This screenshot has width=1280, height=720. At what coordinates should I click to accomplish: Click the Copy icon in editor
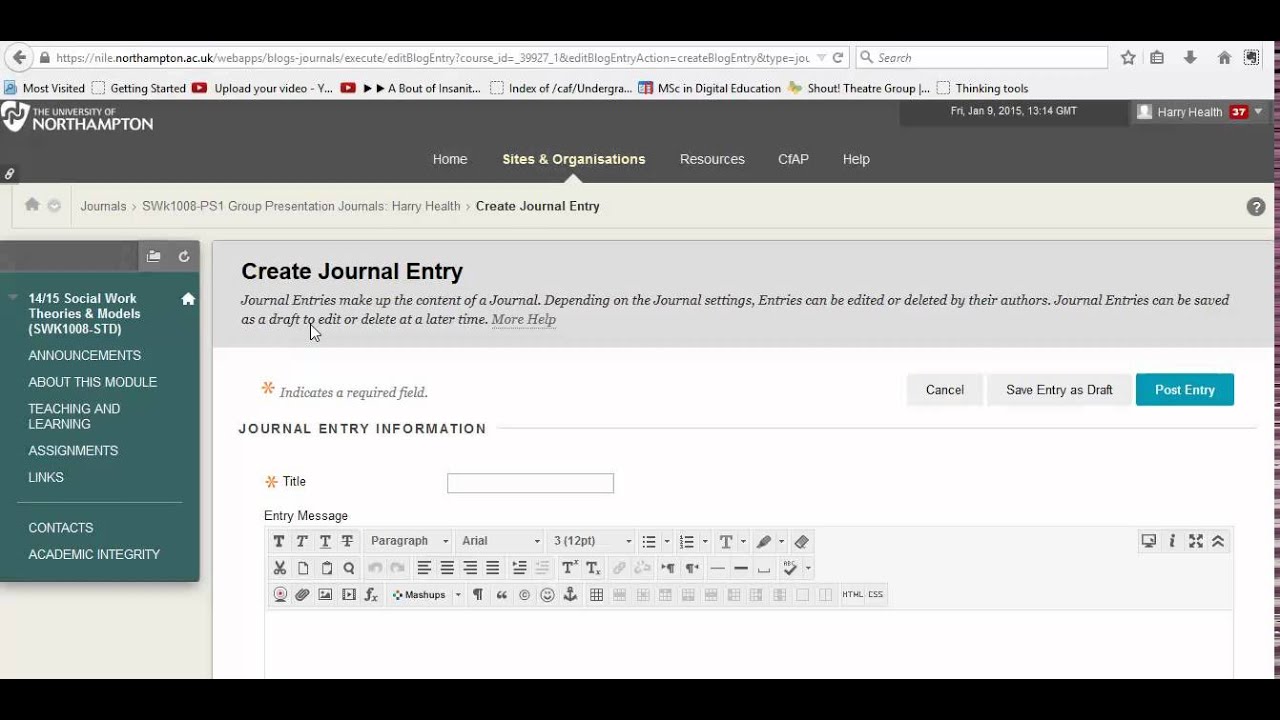[303, 568]
